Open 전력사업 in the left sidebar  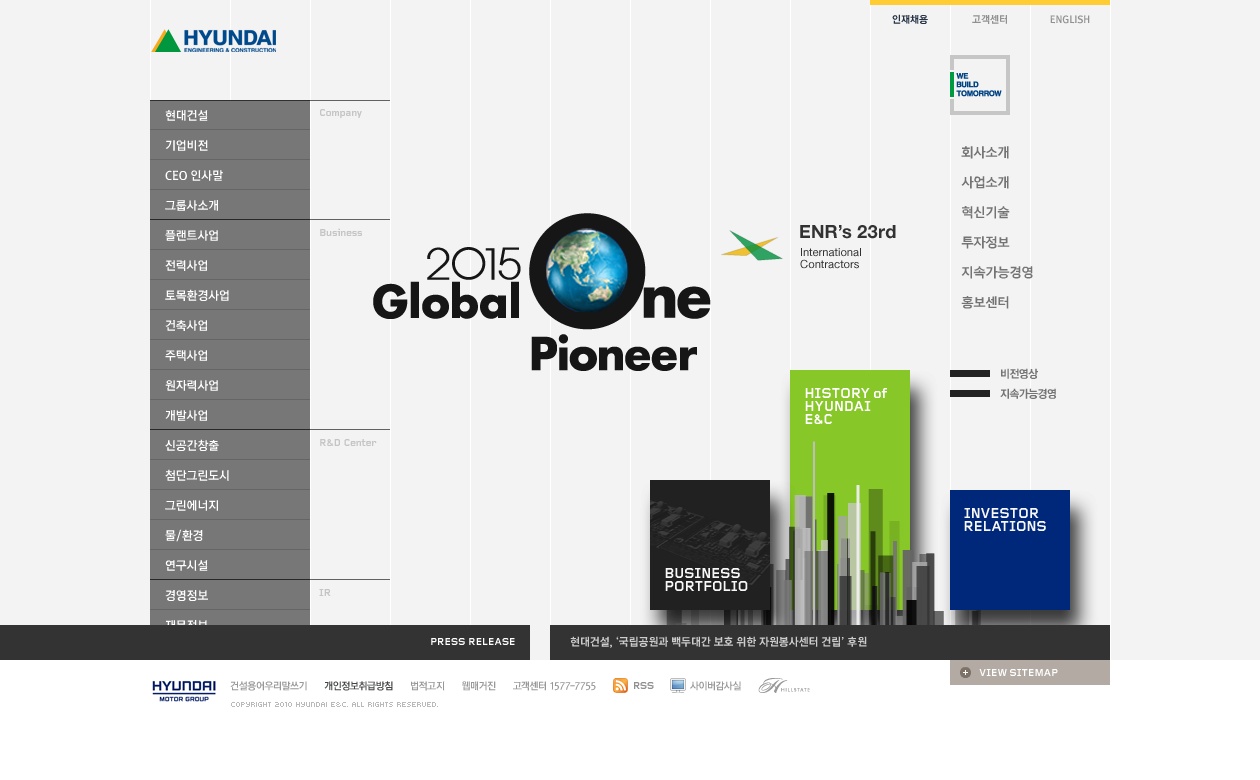(x=230, y=265)
